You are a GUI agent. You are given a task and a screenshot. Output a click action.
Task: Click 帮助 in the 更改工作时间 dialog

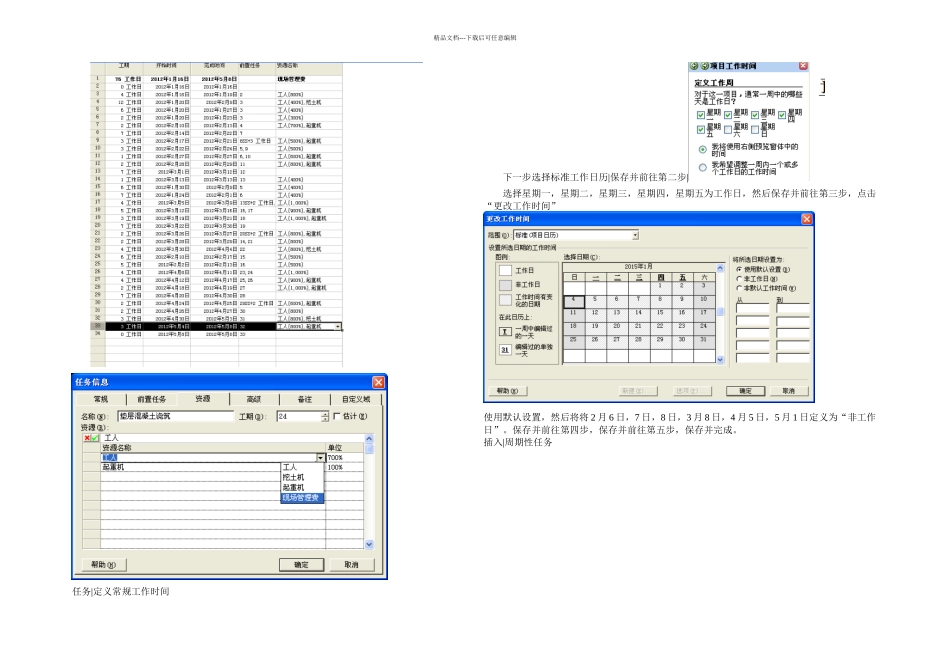point(508,391)
